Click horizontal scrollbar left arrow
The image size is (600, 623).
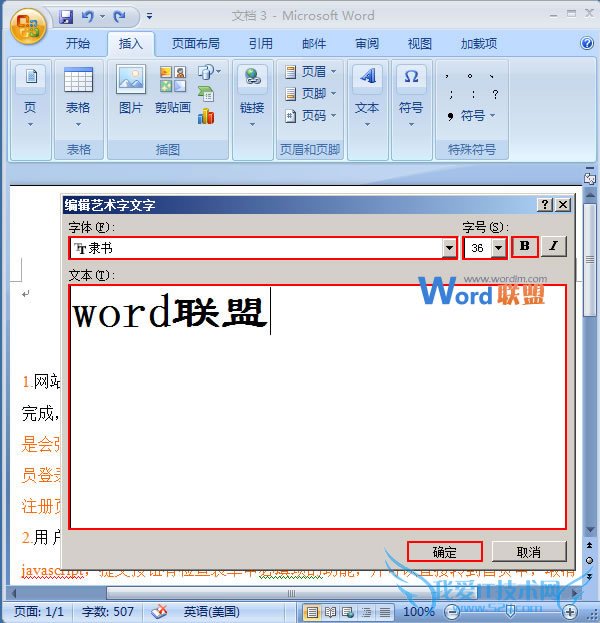(14, 593)
